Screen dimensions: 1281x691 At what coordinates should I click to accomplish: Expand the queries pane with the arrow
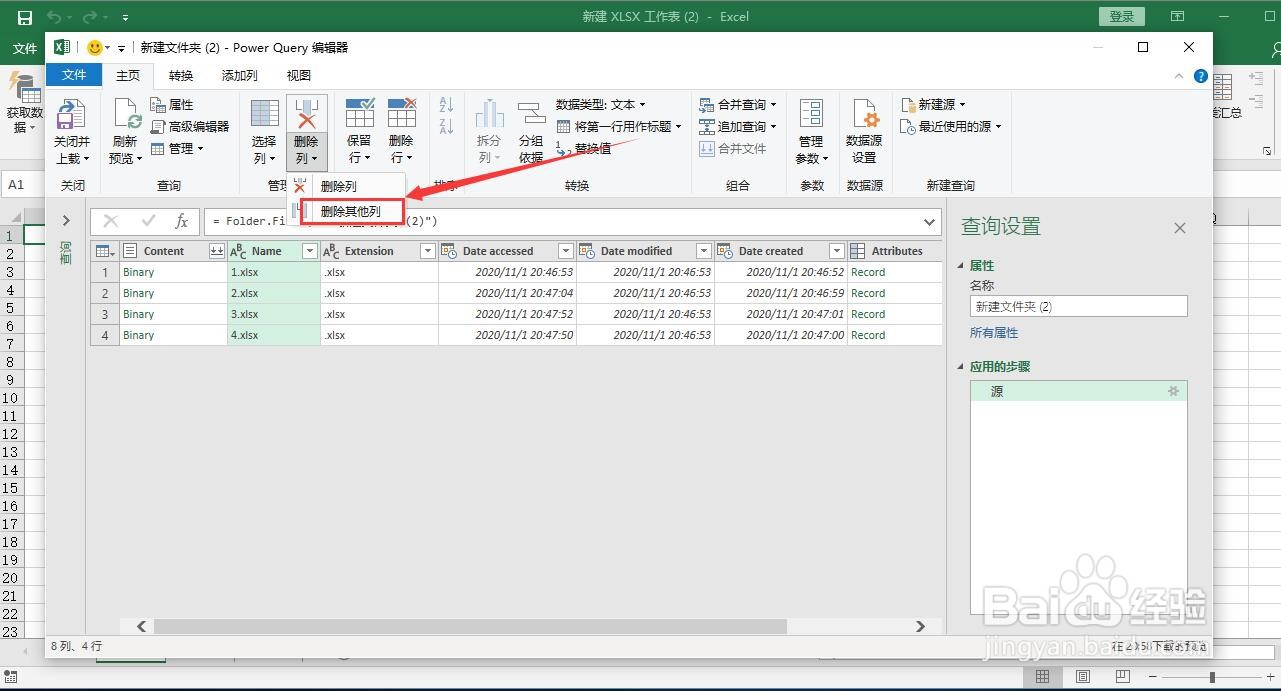(x=66, y=221)
